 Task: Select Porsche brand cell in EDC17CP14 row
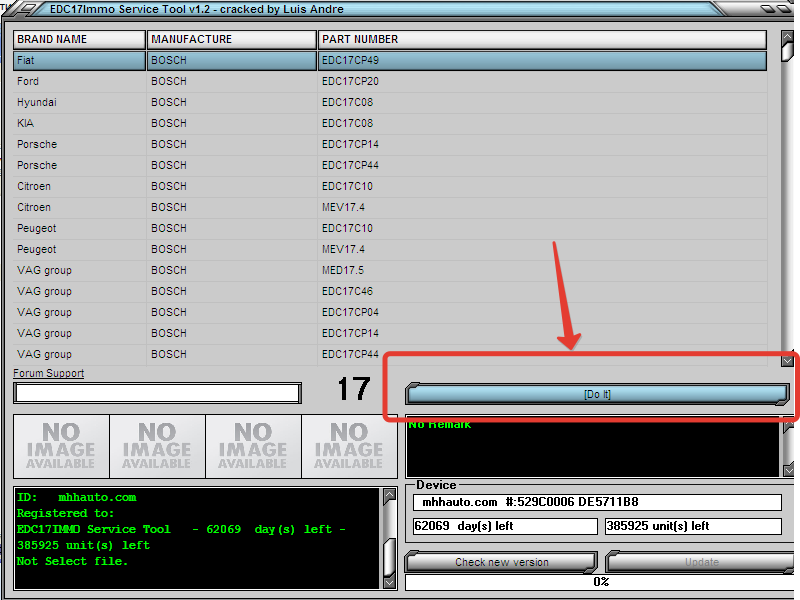click(79, 144)
